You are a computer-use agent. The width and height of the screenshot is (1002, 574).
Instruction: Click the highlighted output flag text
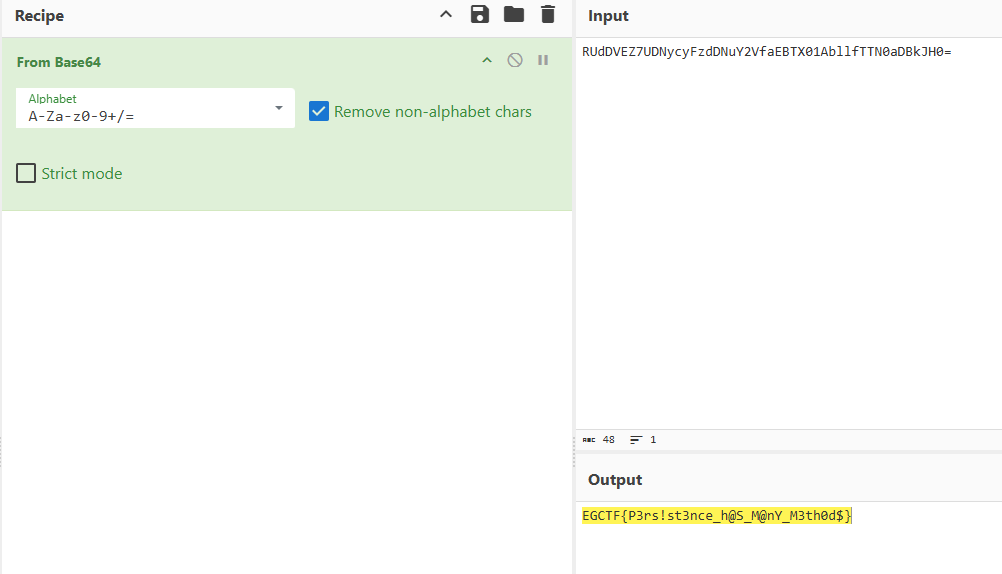(x=716, y=516)
